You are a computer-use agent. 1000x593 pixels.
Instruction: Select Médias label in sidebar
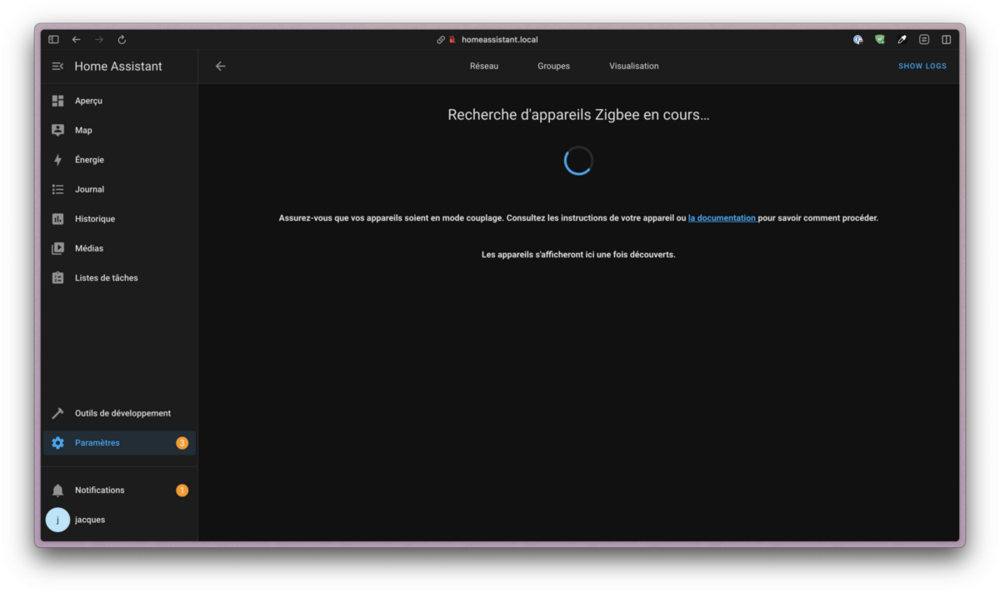click(x=89, y=248)
